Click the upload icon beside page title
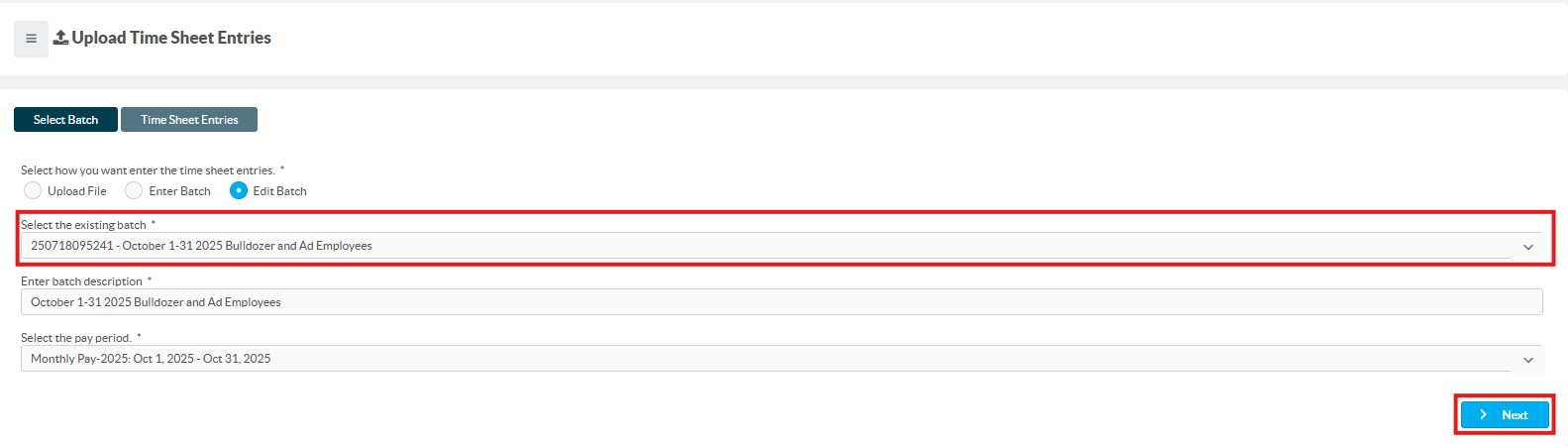Image resolution: width=1568 pixels, height=446 pixels. point(60,38)
